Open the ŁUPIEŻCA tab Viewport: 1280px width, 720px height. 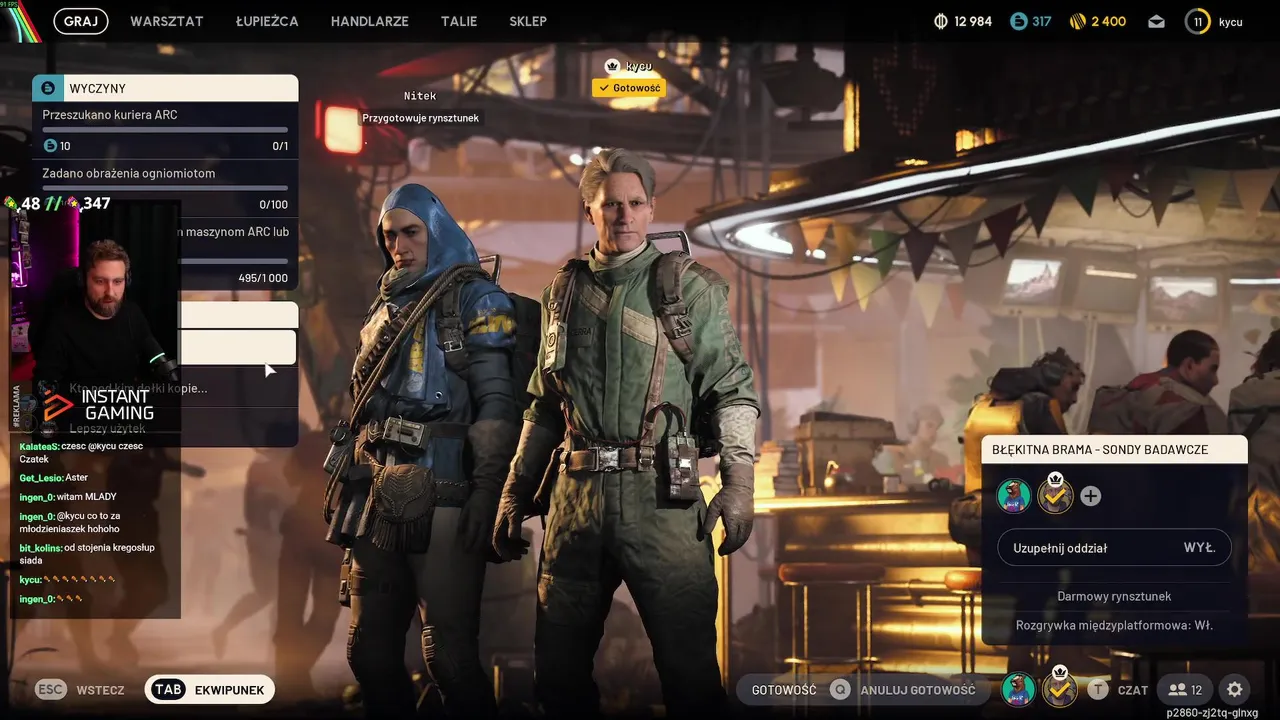[x=267, y=21]
